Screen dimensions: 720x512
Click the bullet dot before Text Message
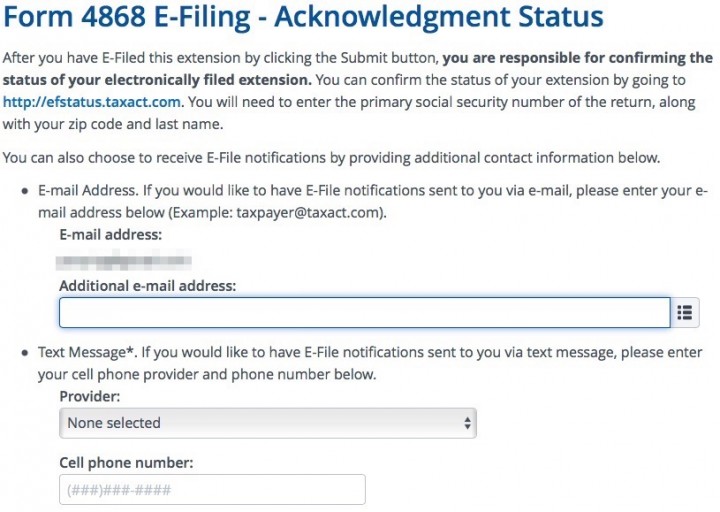click(25, 353)
